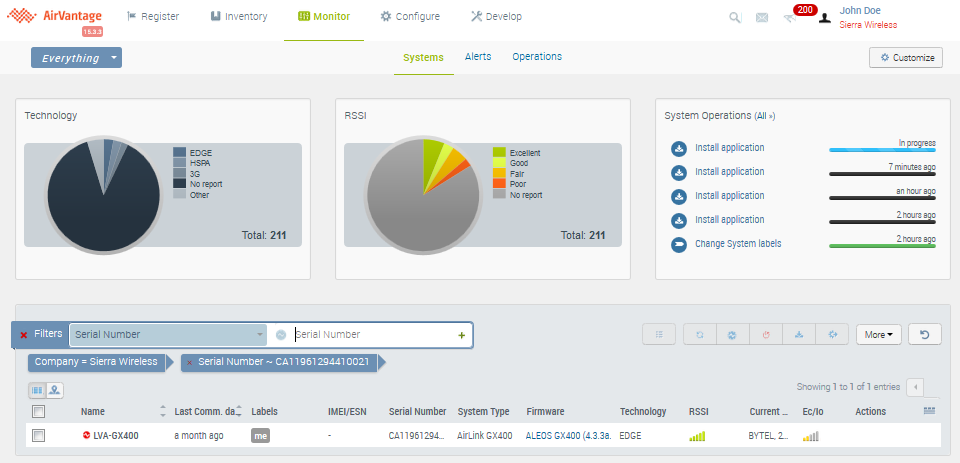Image resolution: width=960 pixels, height=463 pixels.
Task: Click the user profile silhouette icon
Action: coord(825,18)
